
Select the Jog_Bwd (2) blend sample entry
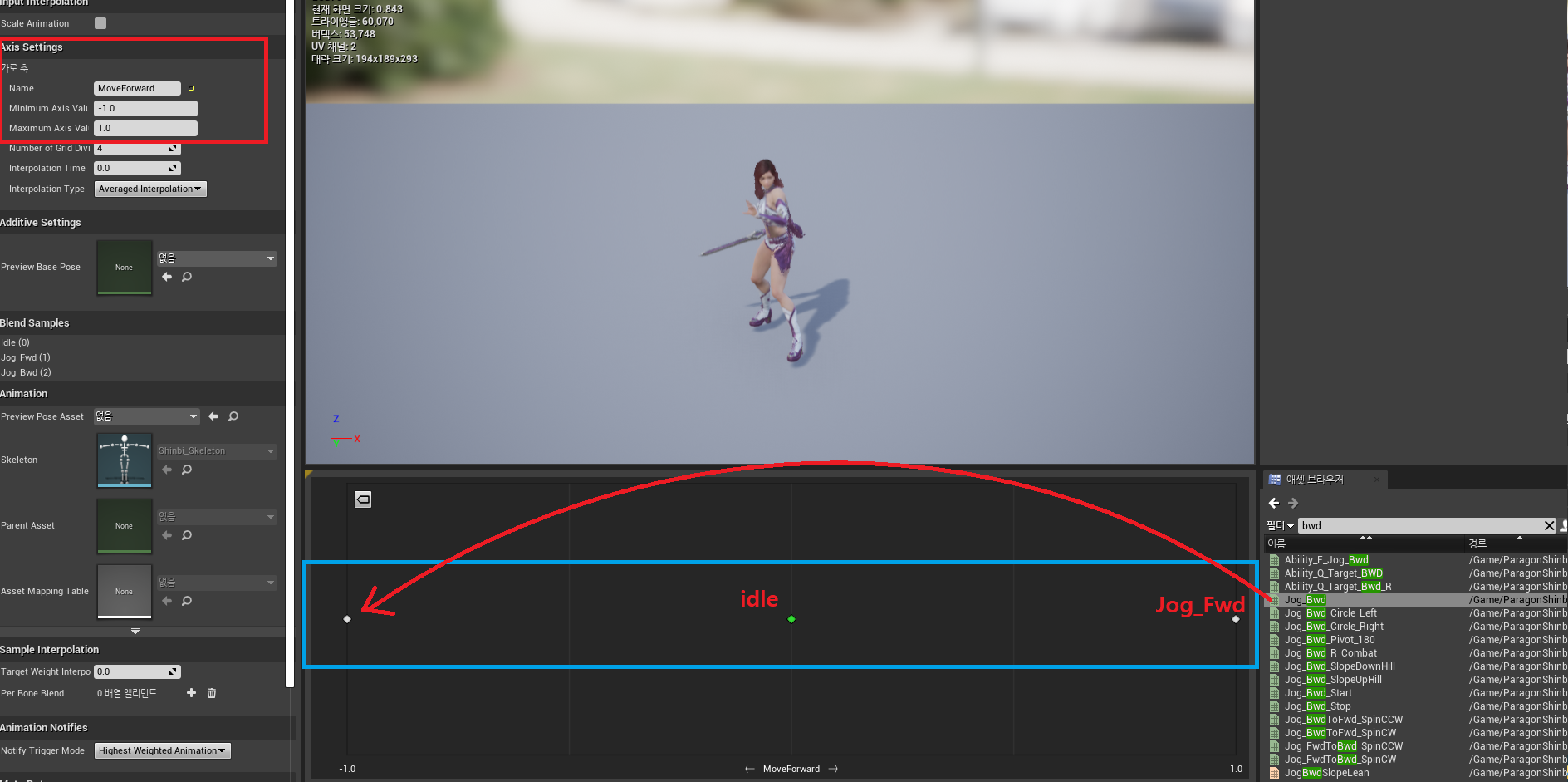pyautogui.click(x=26, y=372)
